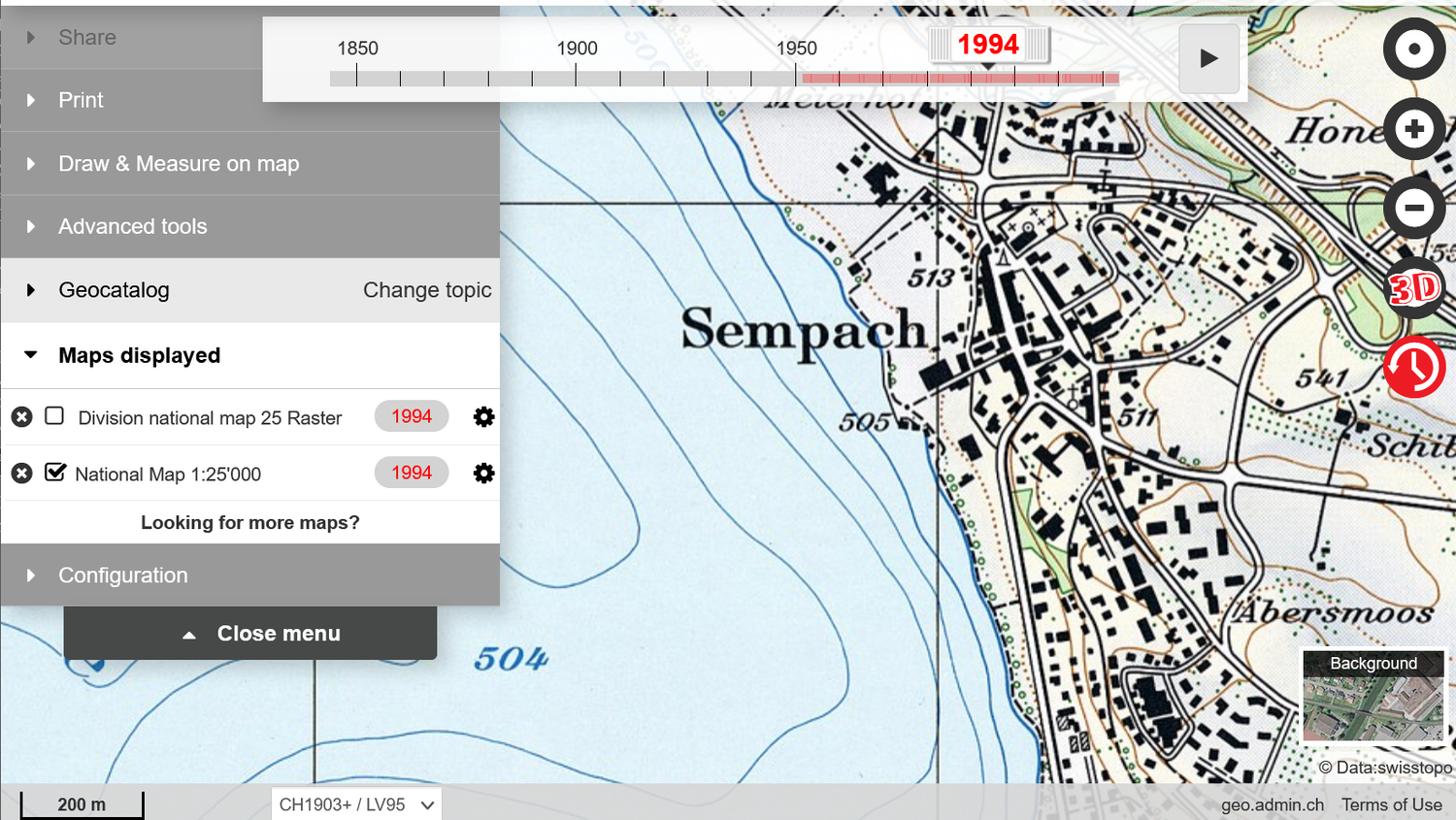
Task: Zoom in with the plus button
Action: click(x=1413, y=128)
